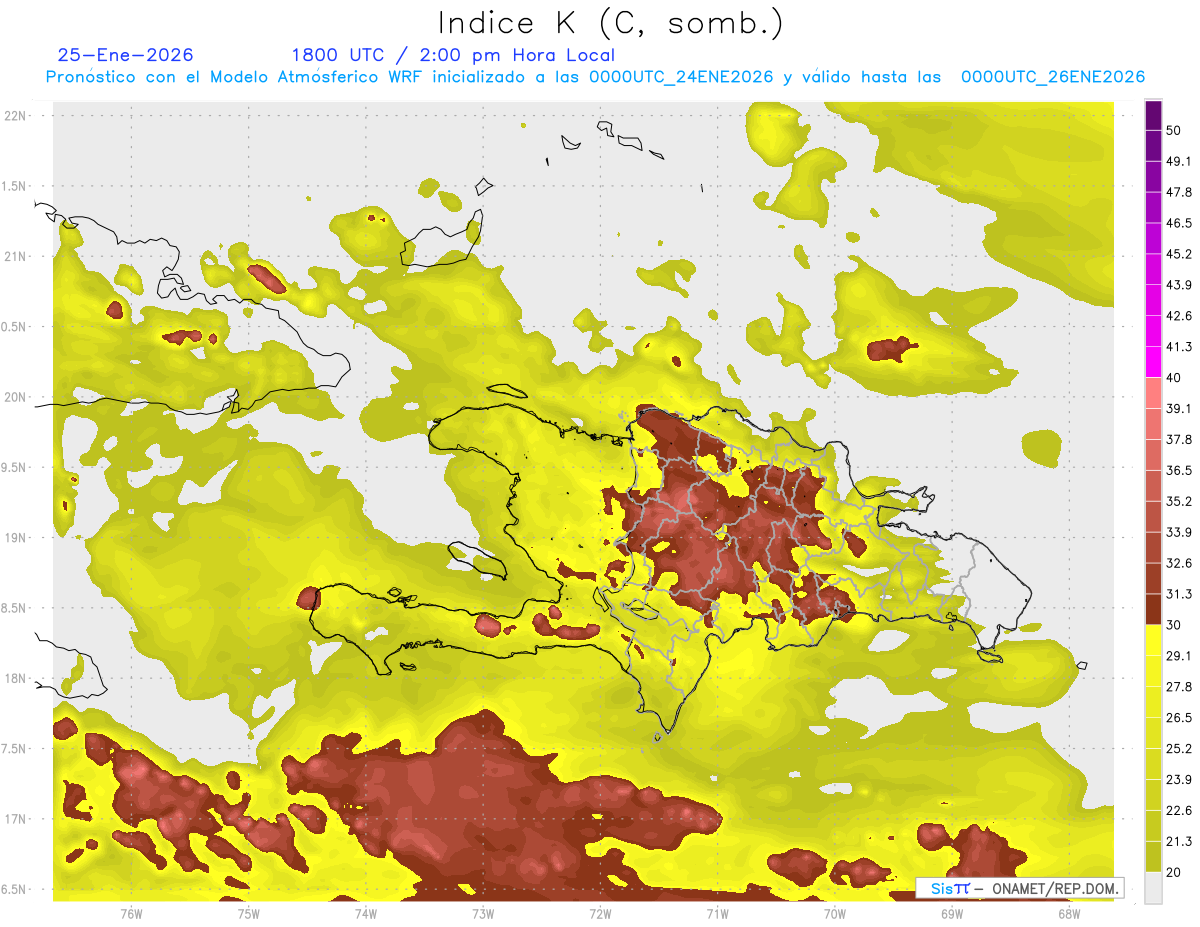Click the color scale value 30

point(1174,625)
